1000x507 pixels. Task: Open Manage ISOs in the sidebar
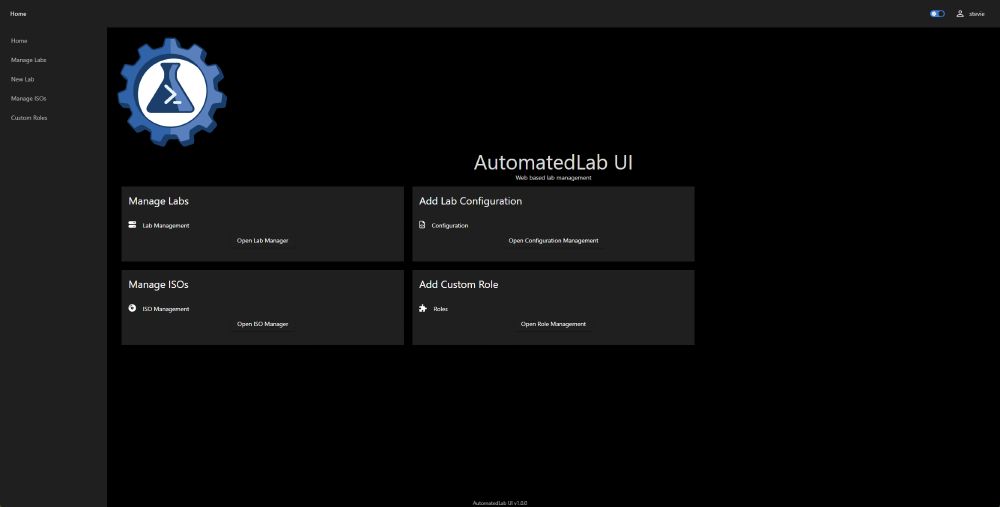(29, 98)
